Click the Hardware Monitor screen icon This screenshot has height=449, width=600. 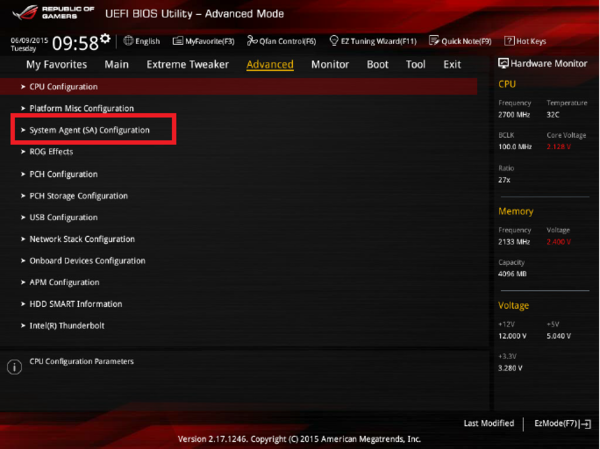click(x=503, y=64)
